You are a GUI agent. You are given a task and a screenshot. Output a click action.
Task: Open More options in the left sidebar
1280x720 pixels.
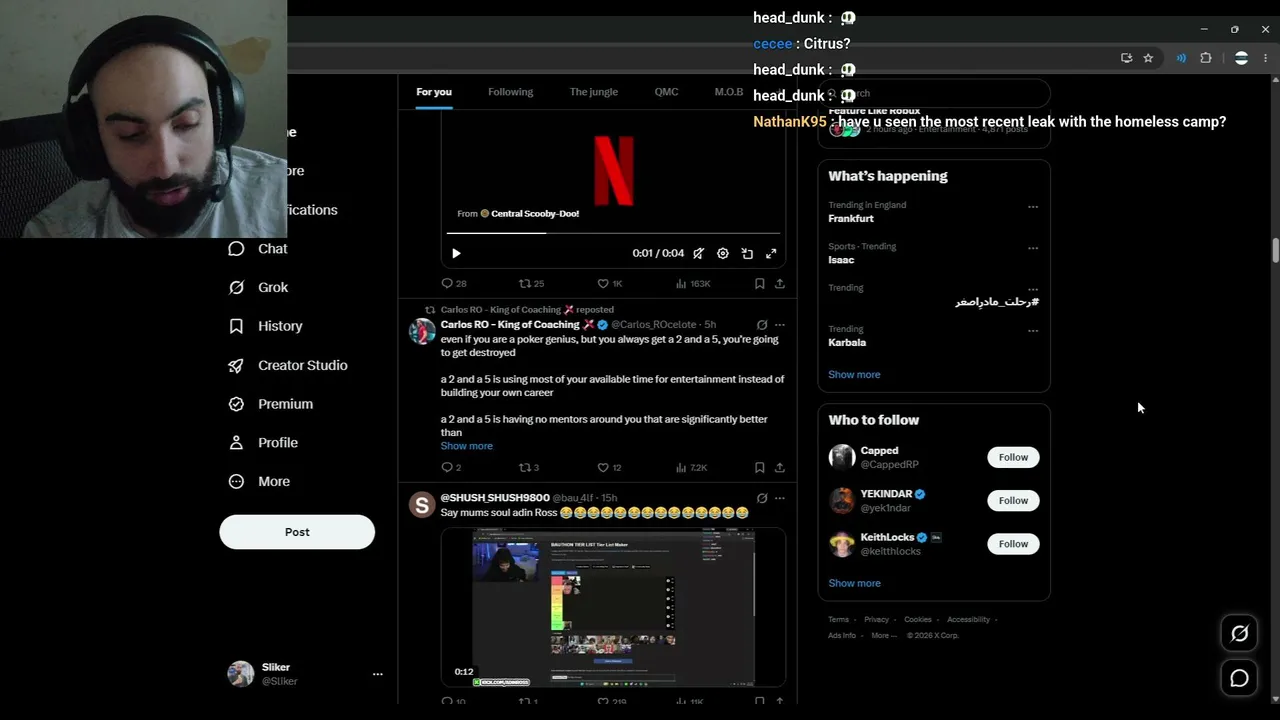coord(259,482)
